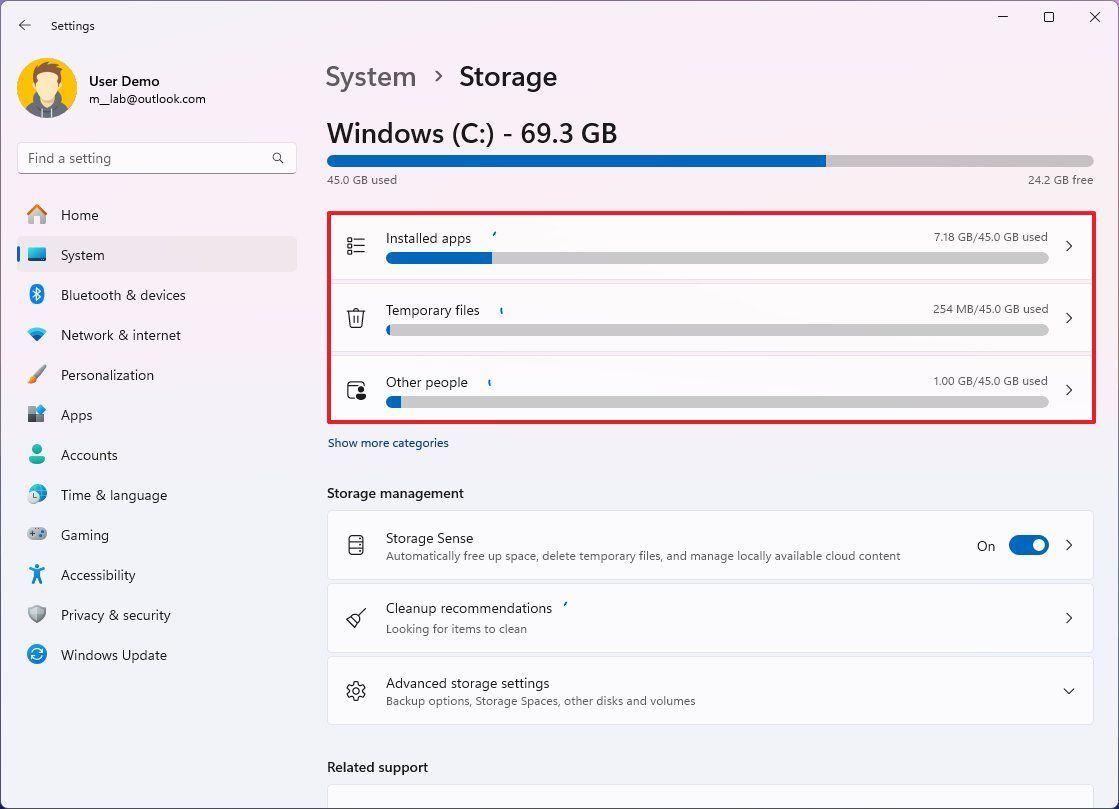Open Windows Update settings
This screenshot has height=809, width=1119.
click(x=113, y=654)
